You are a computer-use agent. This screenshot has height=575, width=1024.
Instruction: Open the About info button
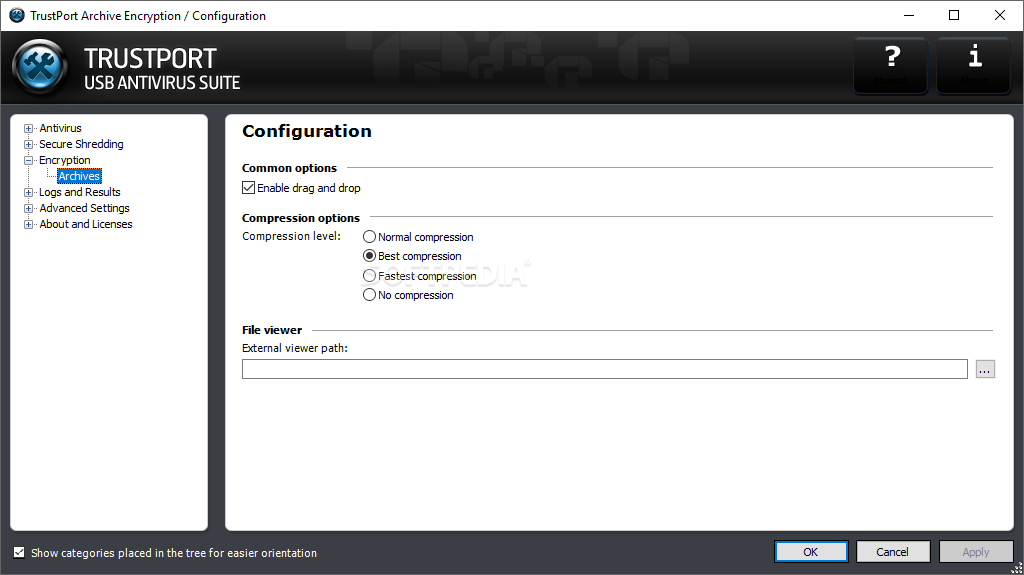point(974,65)
